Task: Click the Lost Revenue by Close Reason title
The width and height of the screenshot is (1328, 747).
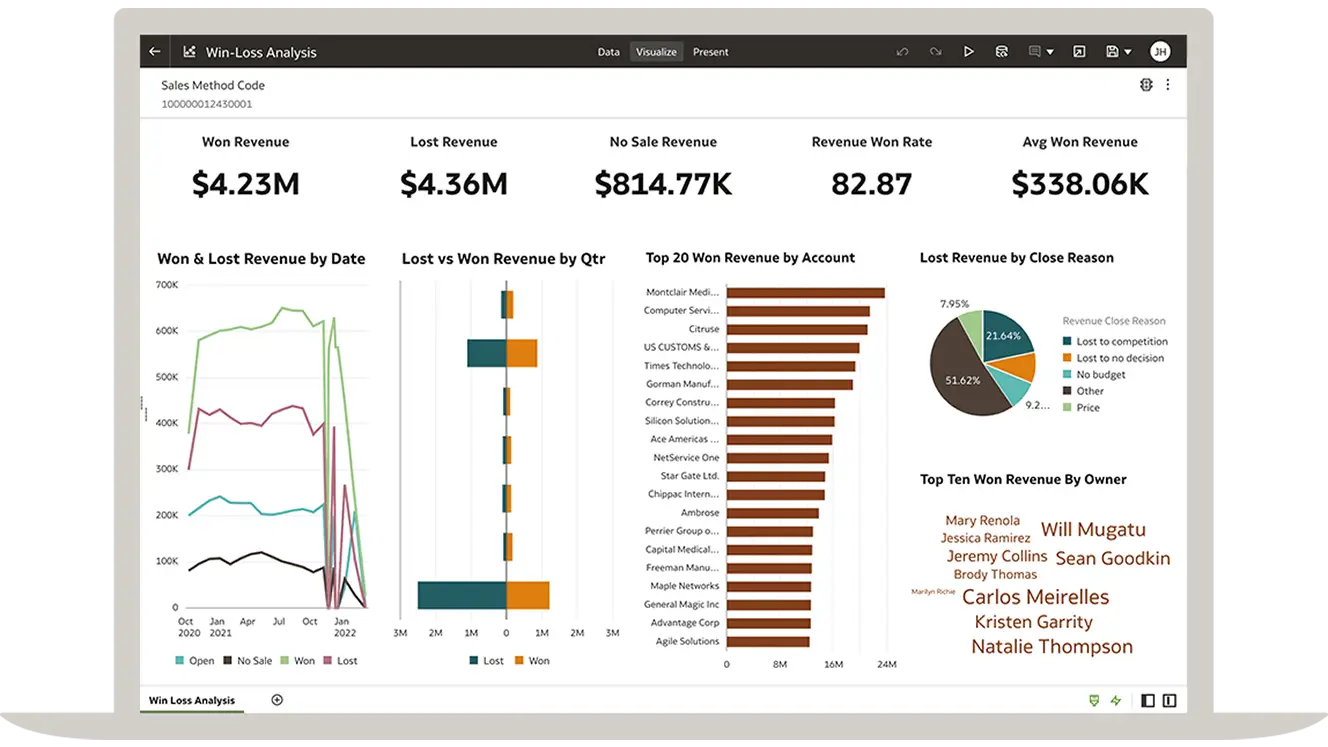Action: pyautogui.click(x=1016, y=258)
